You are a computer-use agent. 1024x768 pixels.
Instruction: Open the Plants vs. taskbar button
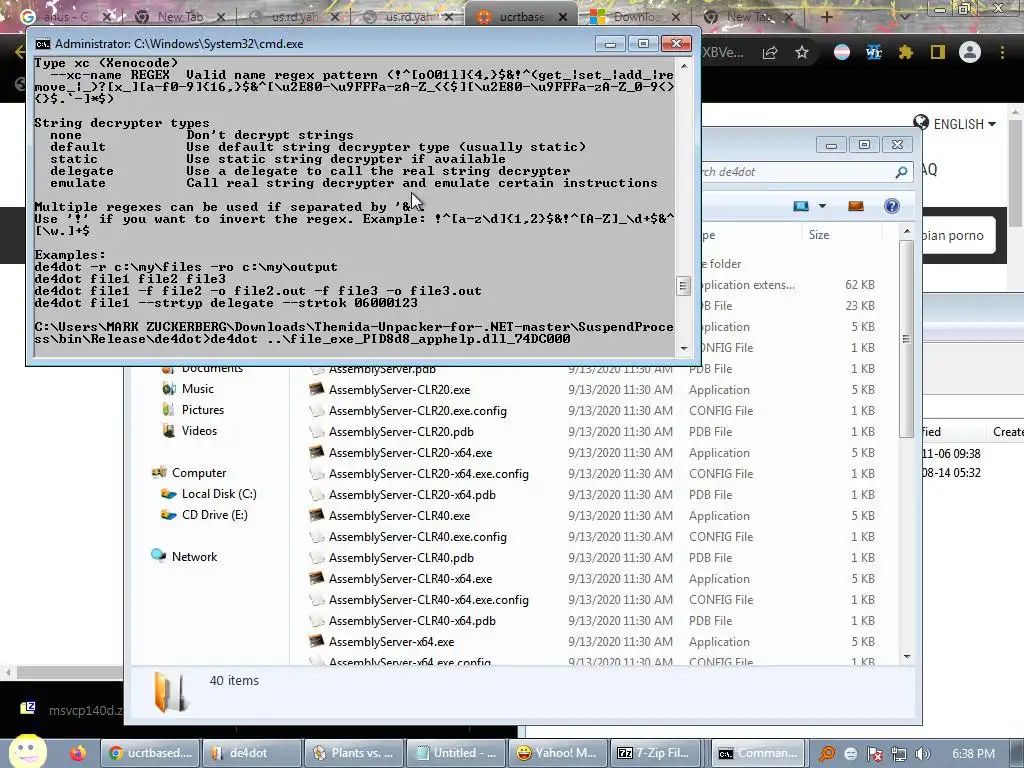click(x=354, y=753)
